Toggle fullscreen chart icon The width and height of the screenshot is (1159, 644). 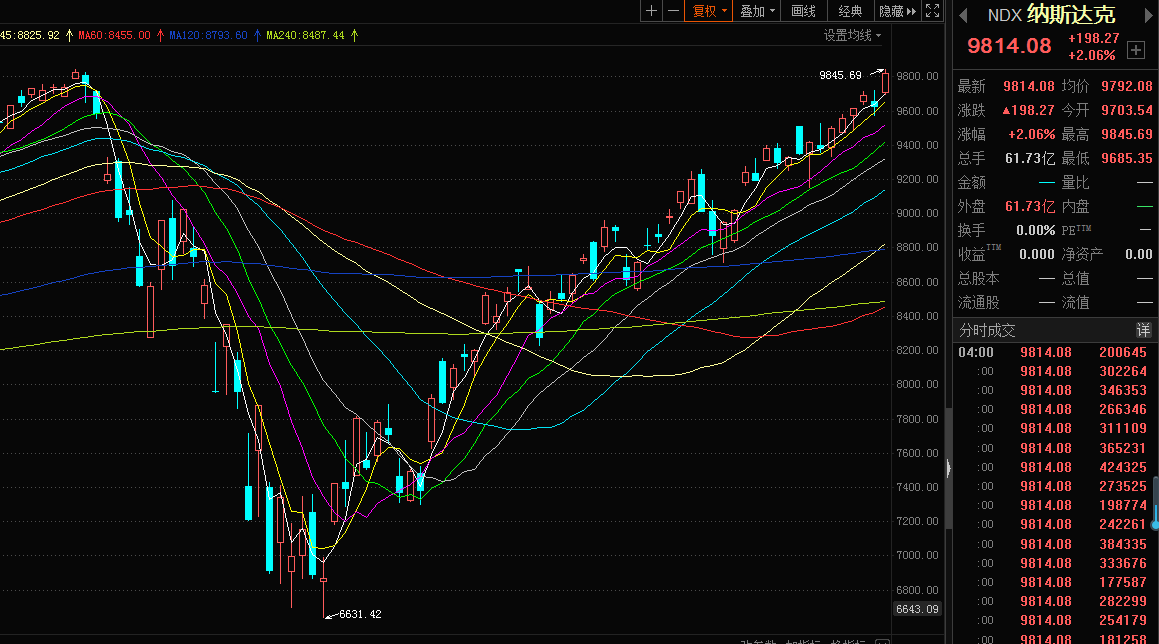[x=932, y=11]
